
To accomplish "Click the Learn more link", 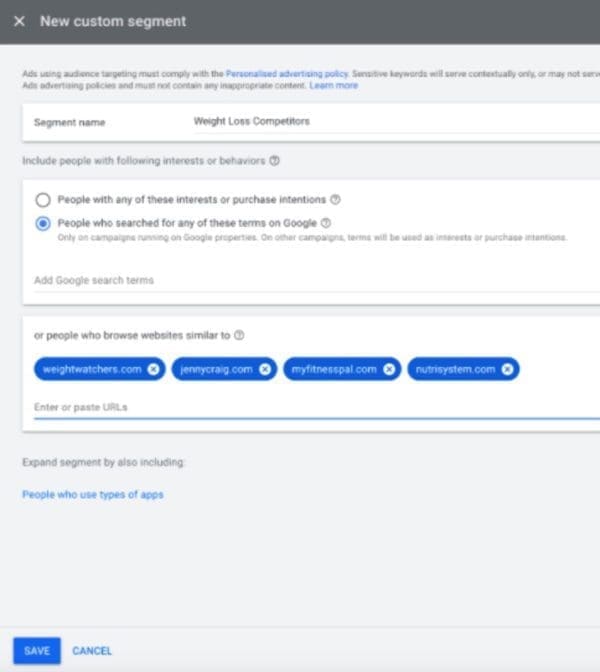I will point(333,86).
